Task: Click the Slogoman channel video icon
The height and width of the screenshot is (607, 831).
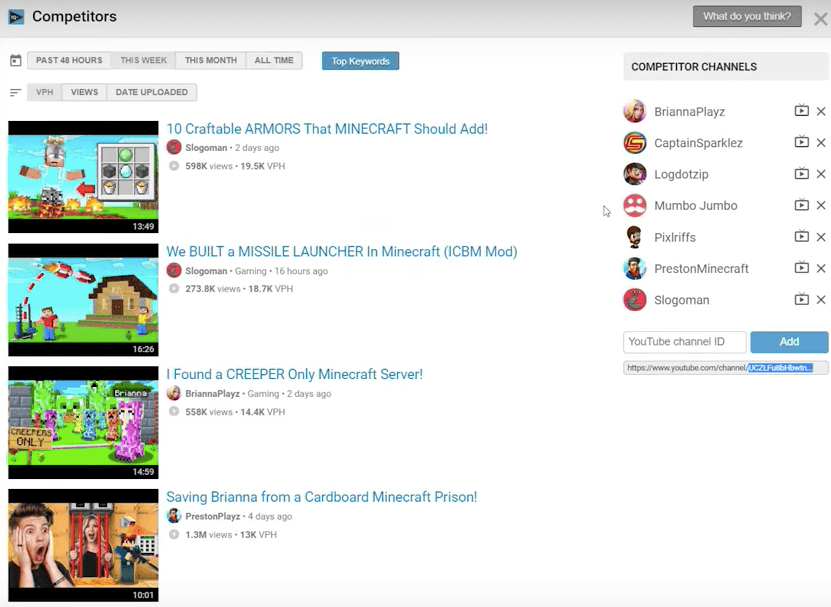Action: click(x=801, y=299)
